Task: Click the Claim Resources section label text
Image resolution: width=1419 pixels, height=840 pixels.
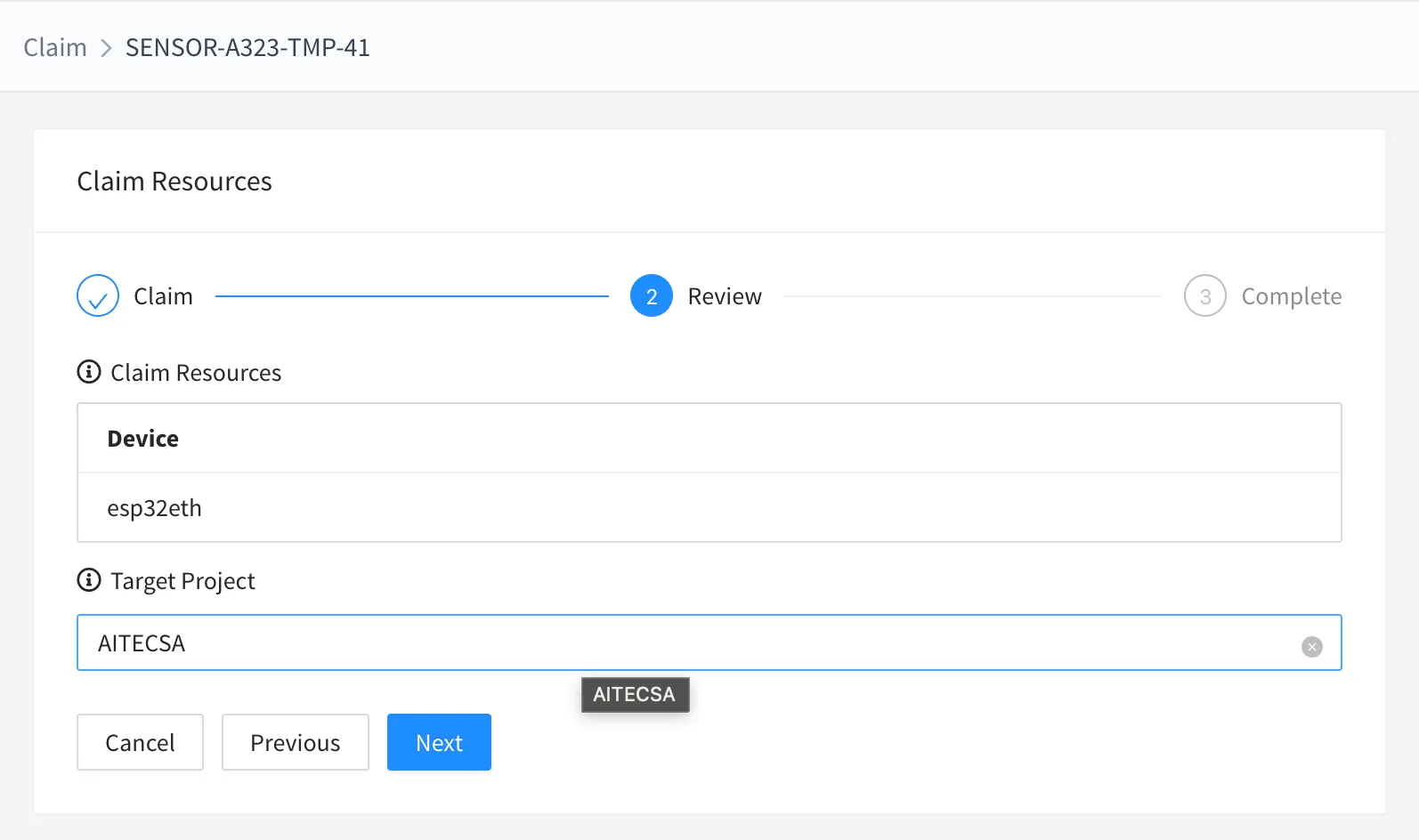Action: pos(196,373)
